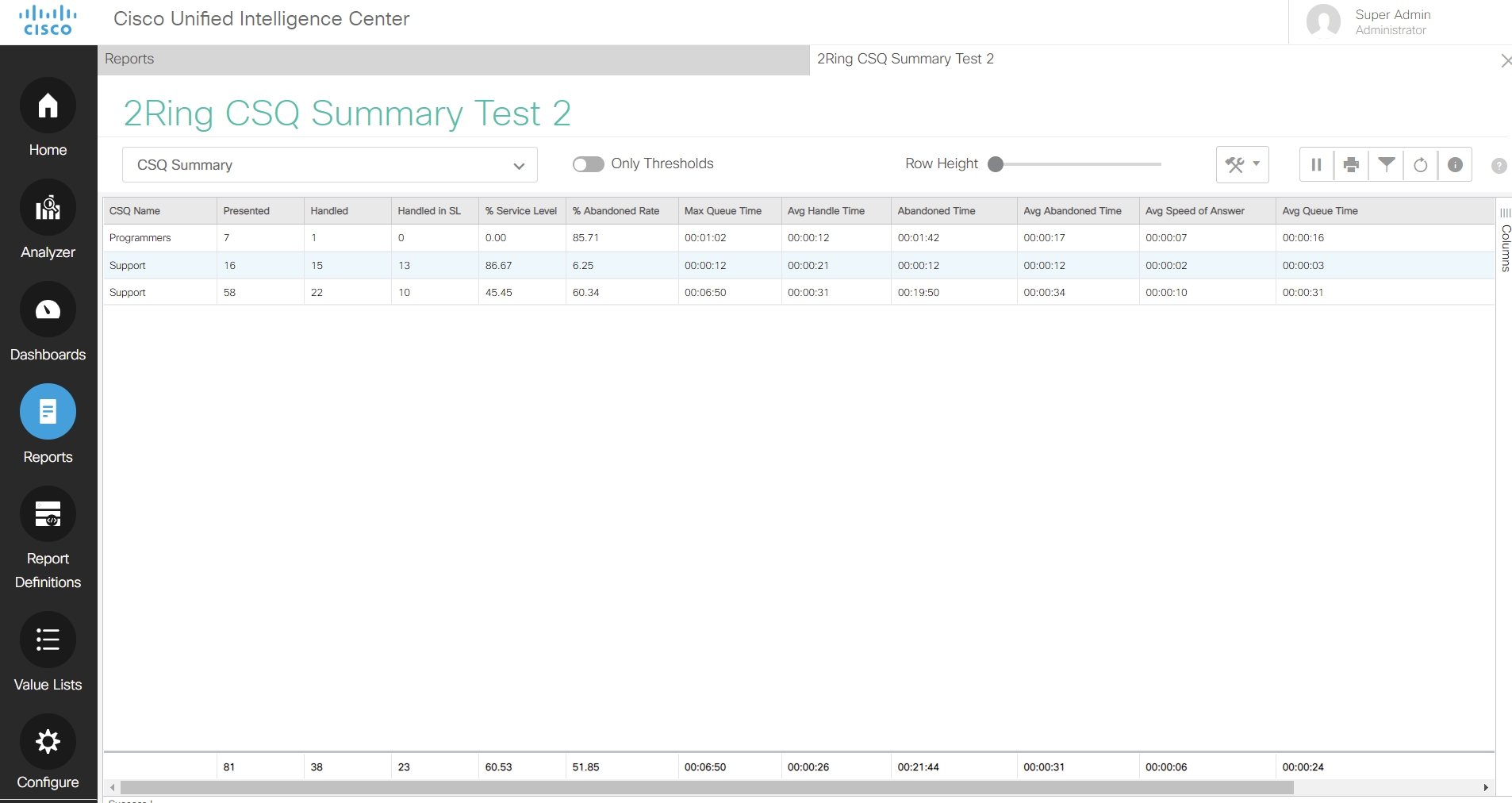Viewport: 1512px width, 803px height.
Task: Open the Analyzer section
Action: pos(48,208)
